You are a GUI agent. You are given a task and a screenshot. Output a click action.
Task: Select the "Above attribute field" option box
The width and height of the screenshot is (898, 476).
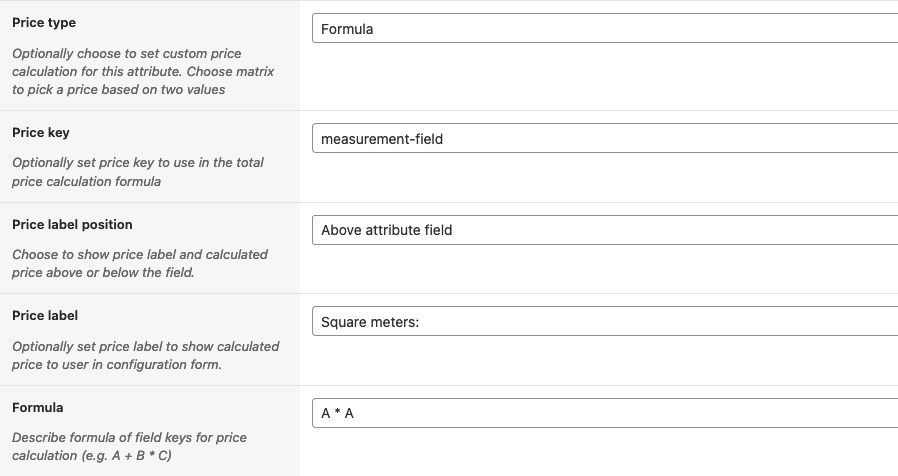tap(387, 230)
